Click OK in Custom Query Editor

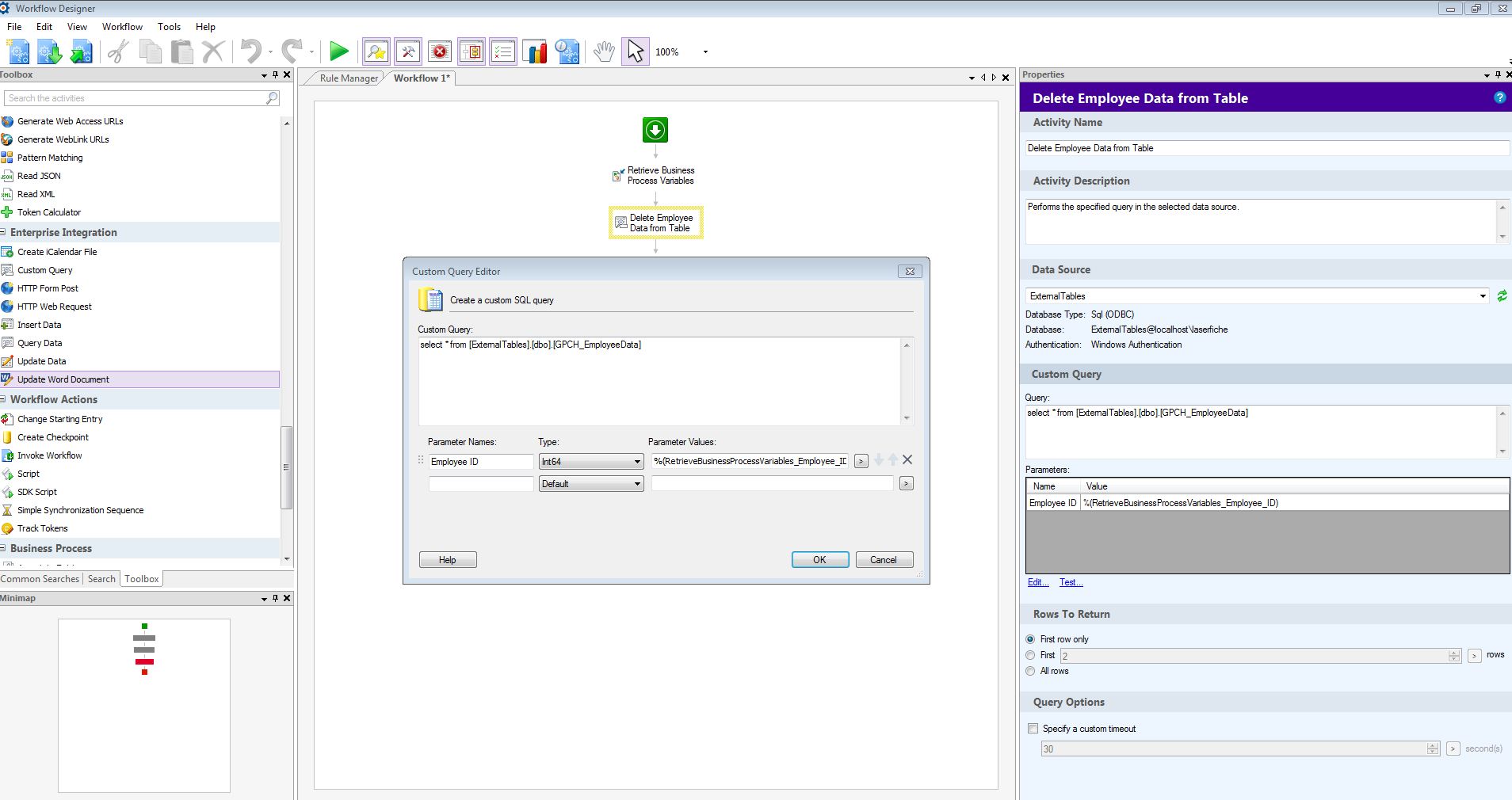(x=819, y=560)
